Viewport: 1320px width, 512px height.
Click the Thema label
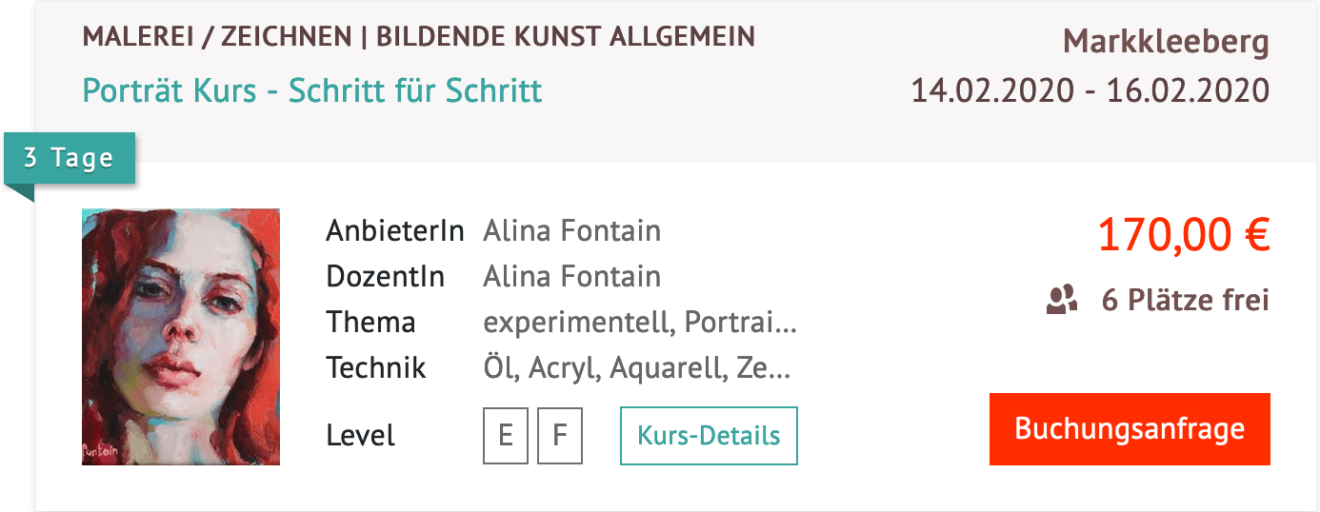[371, 322]
